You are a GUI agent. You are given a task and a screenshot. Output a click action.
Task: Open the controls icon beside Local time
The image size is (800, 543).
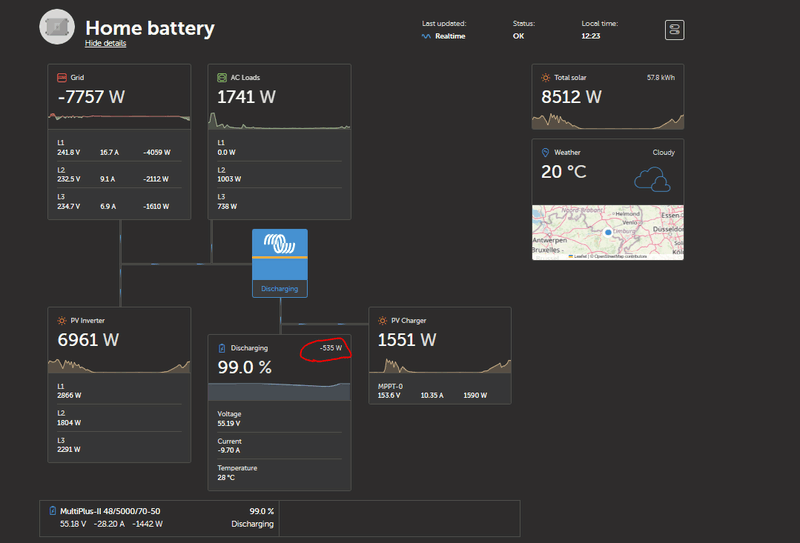tap(674, 30)
